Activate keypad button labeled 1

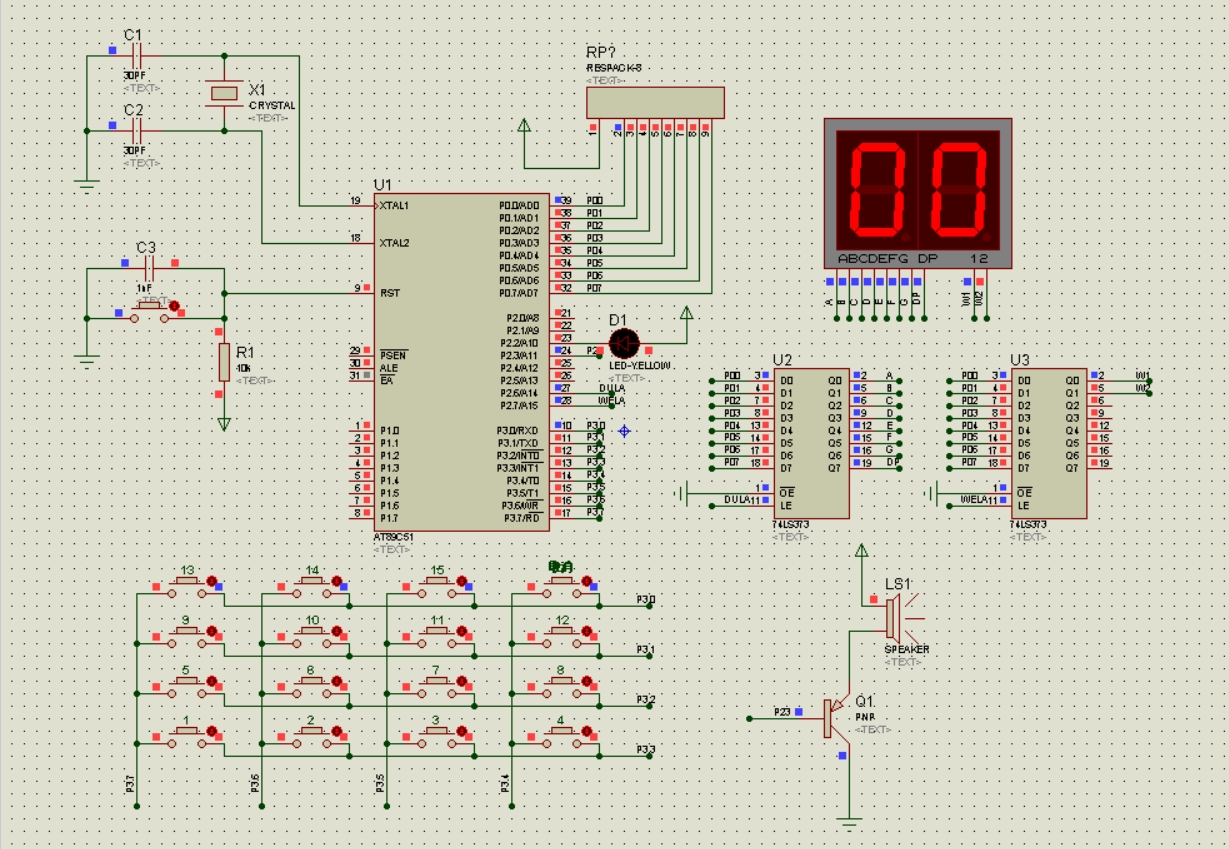[187, 737]
